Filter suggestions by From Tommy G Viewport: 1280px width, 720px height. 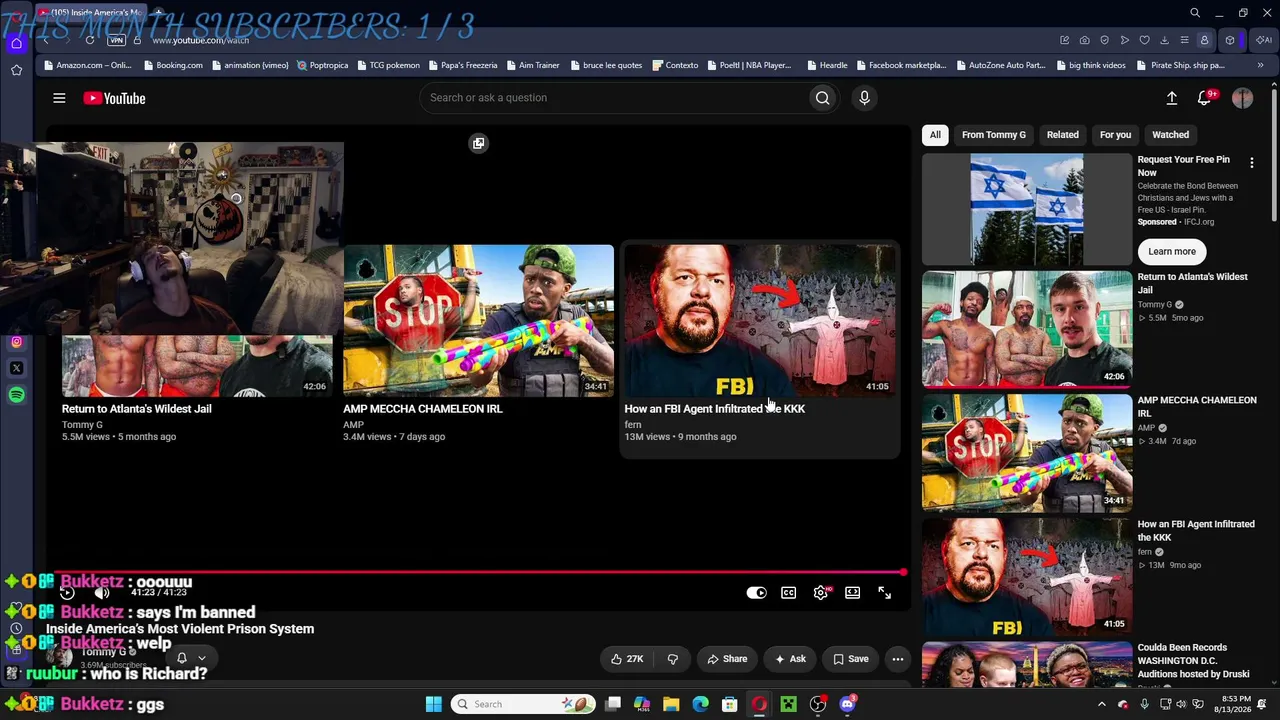[x=994, y=135]
